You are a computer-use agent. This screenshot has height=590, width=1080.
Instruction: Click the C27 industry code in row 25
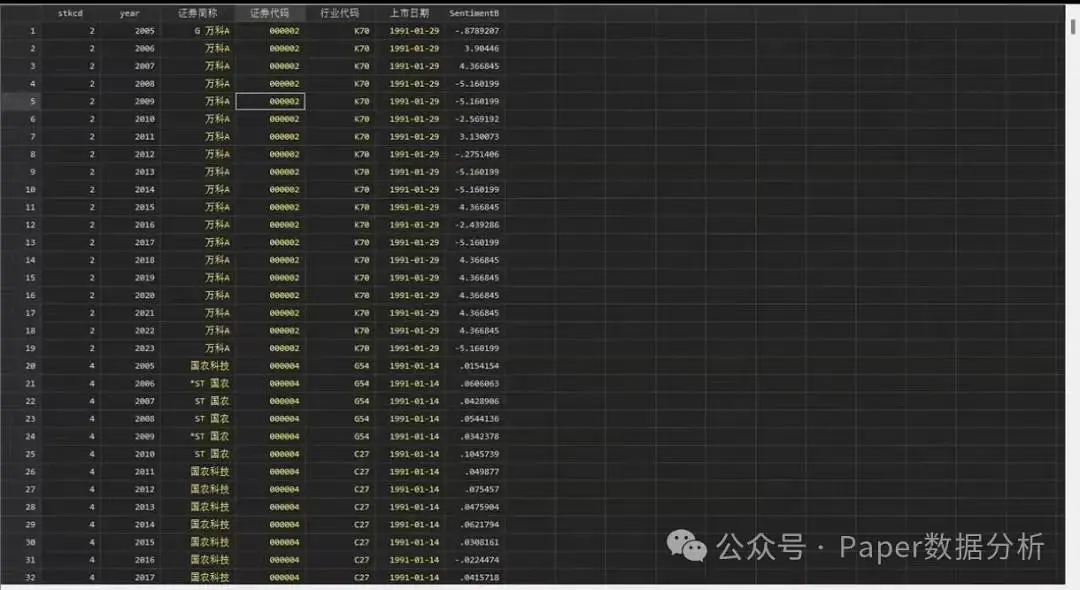[362, 454]
